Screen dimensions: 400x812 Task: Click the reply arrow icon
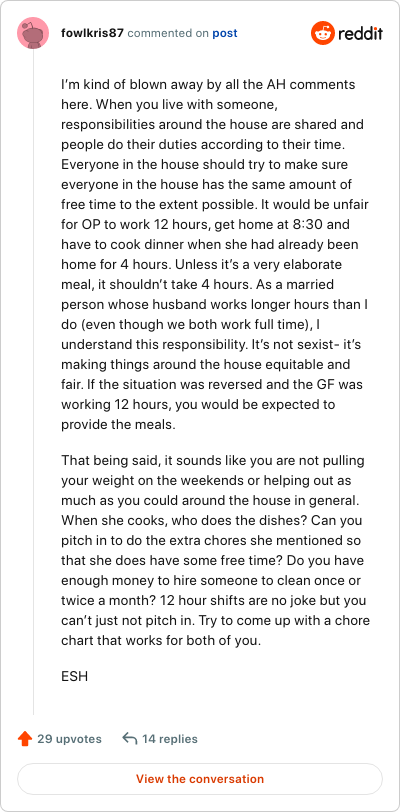click(130, 738)
